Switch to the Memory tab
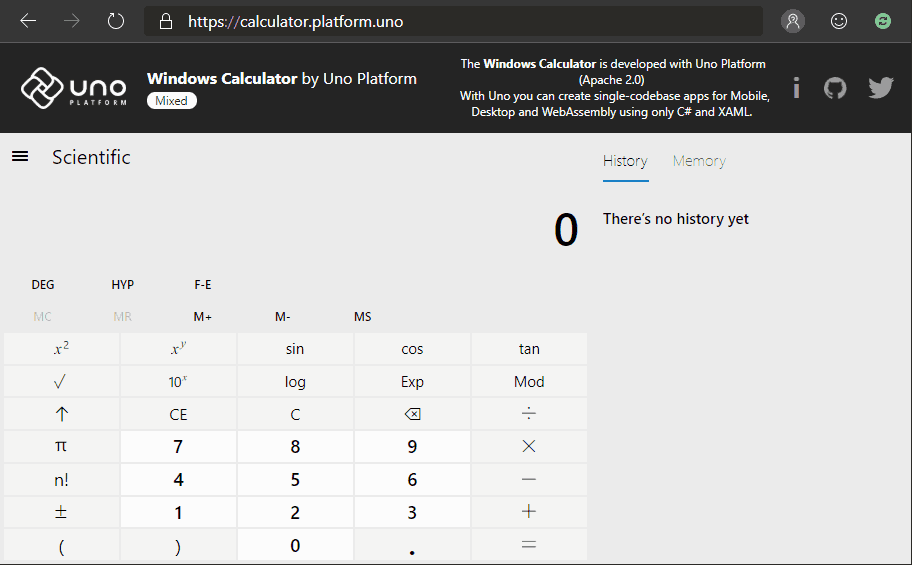This screenshot has width=912, height=565. pyautogui.click(x=699, y=161)
